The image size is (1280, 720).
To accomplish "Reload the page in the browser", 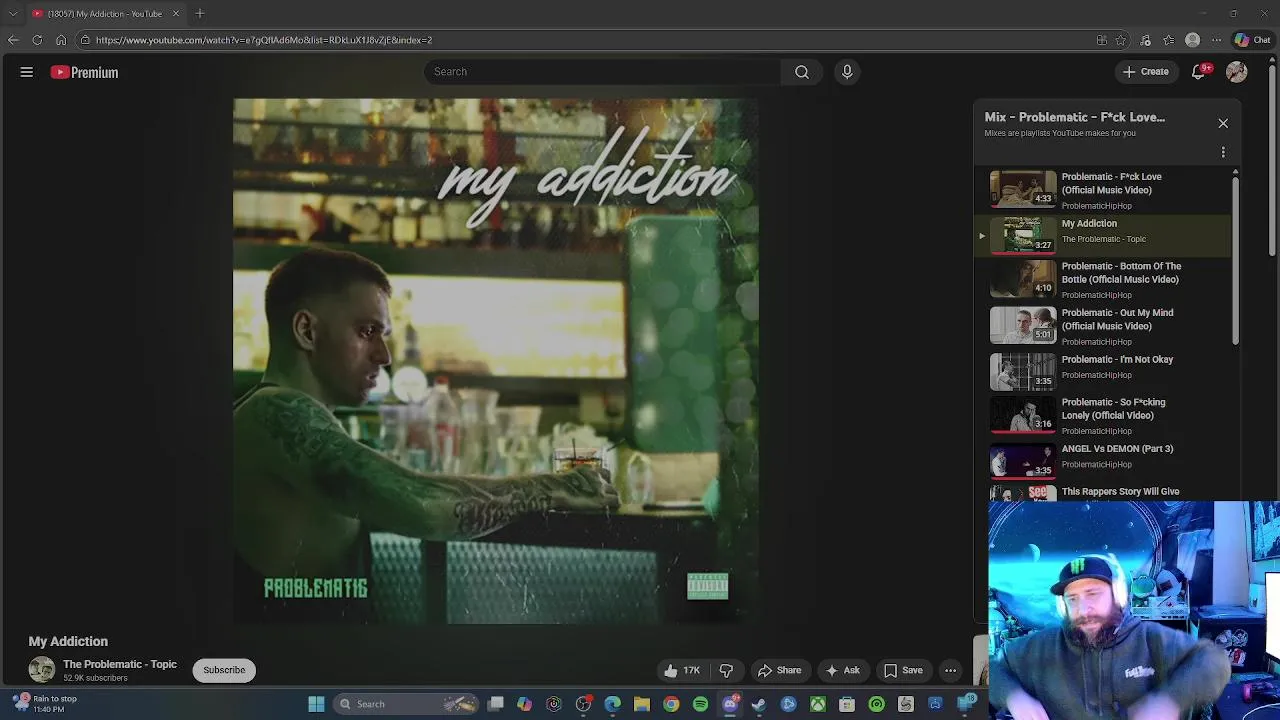I will click(x=37, y=40).
